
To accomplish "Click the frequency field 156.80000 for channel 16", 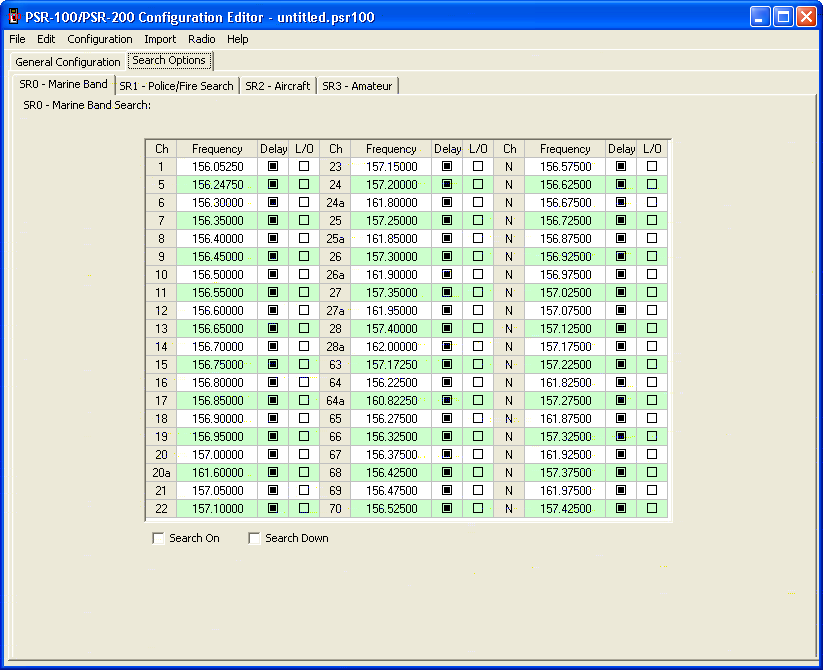I will (x=217, y=383).
